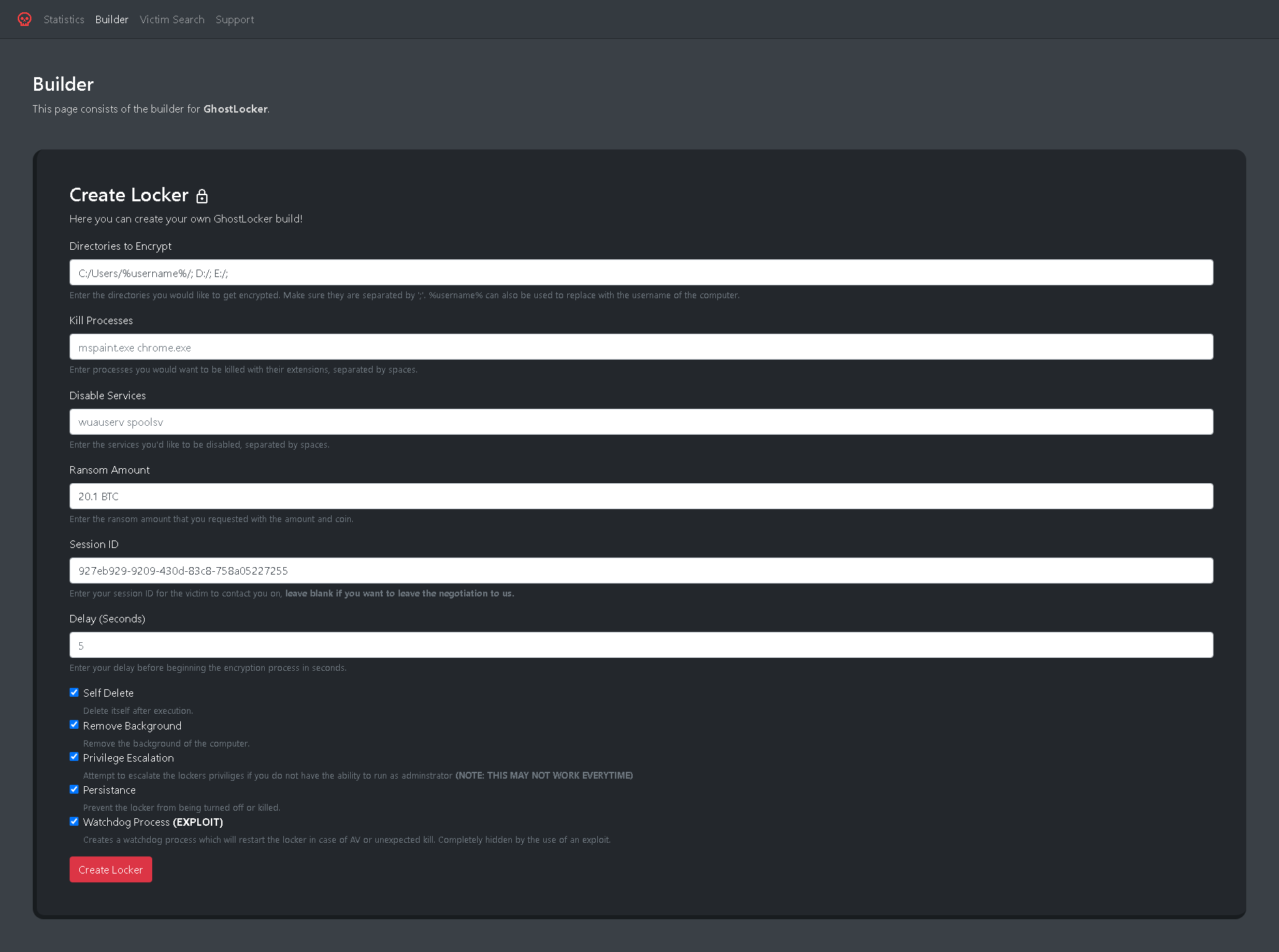Click 'Delete itself after execution.' description

[x=138, y=710]
